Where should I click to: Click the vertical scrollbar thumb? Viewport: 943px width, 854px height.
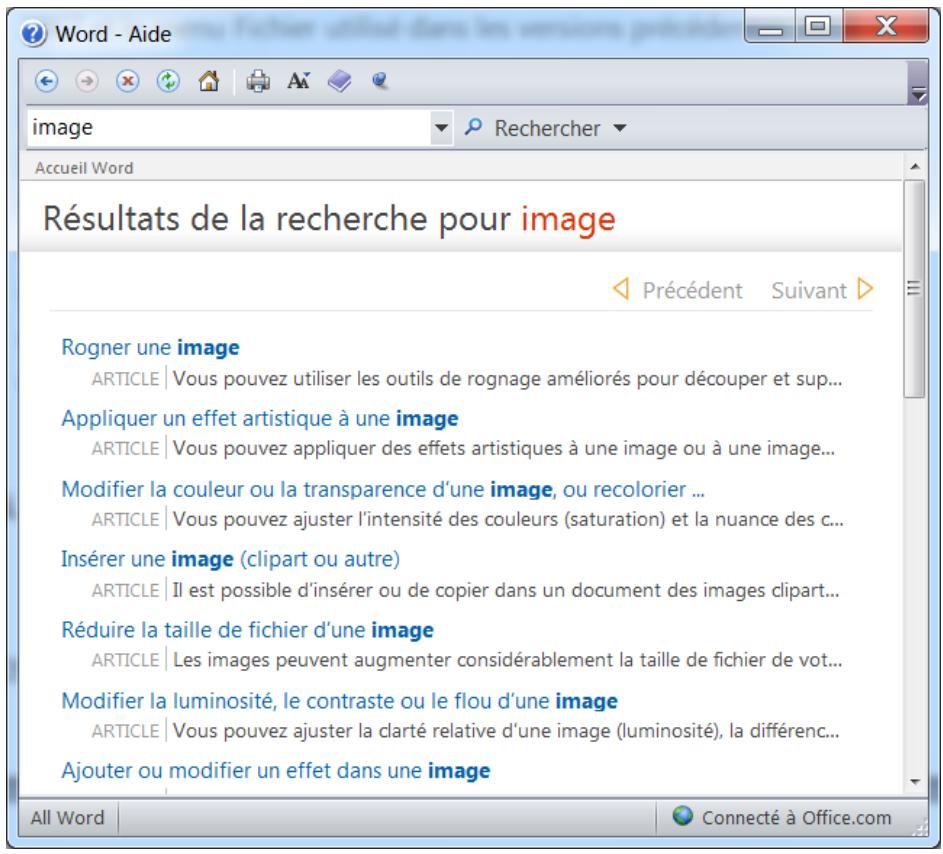pyautogui.click(x=914, y=289)
